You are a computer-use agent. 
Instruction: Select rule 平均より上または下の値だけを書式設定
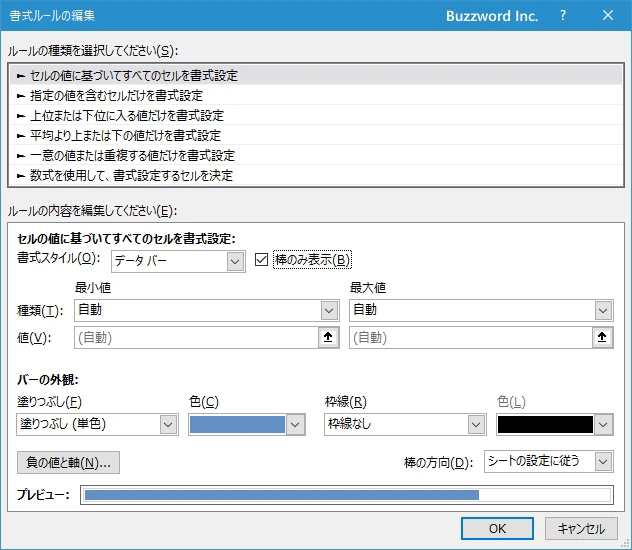coord(316,135)
